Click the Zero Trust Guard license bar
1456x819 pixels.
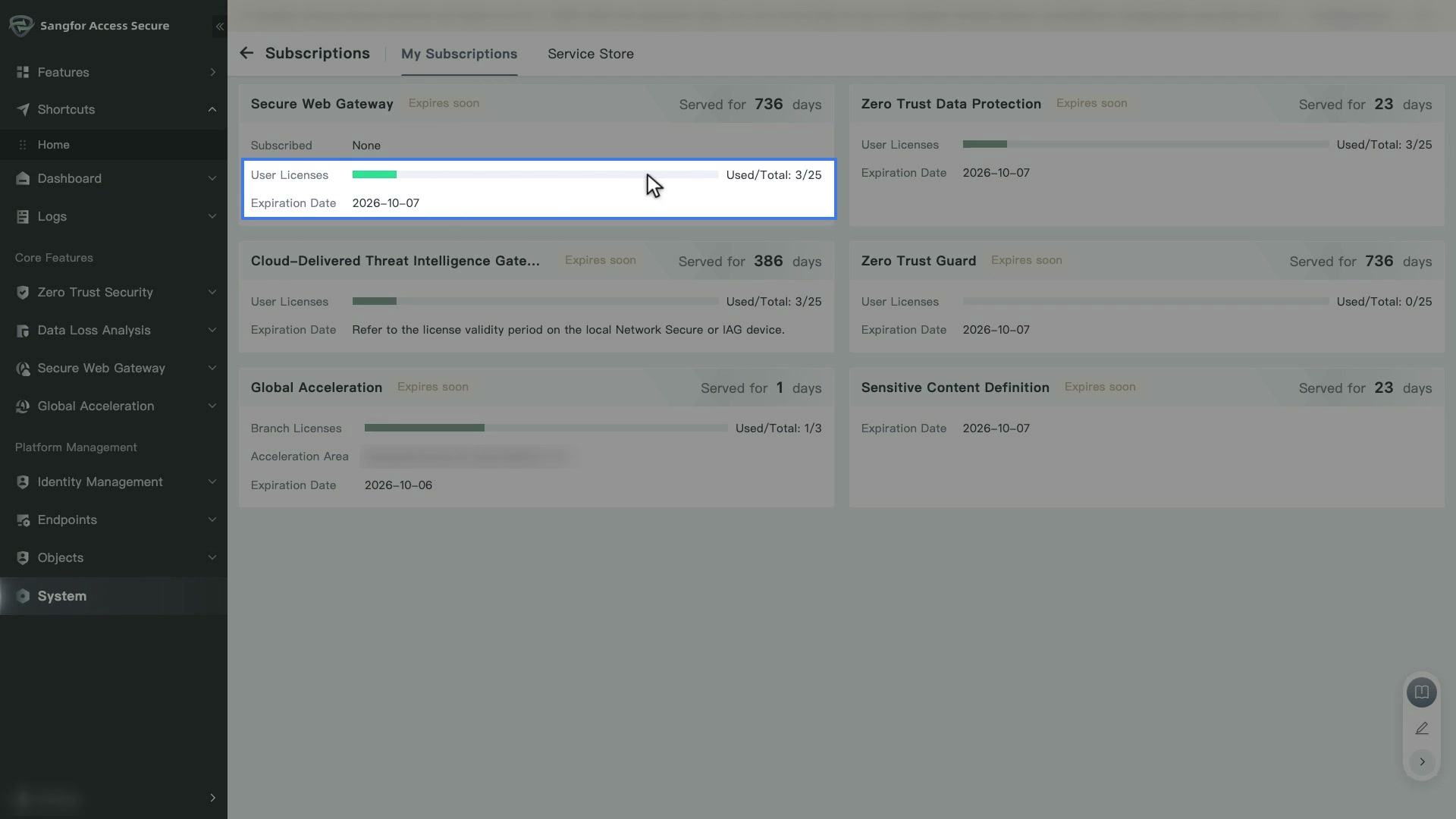pyautogui.click(x=1146, y=301)
